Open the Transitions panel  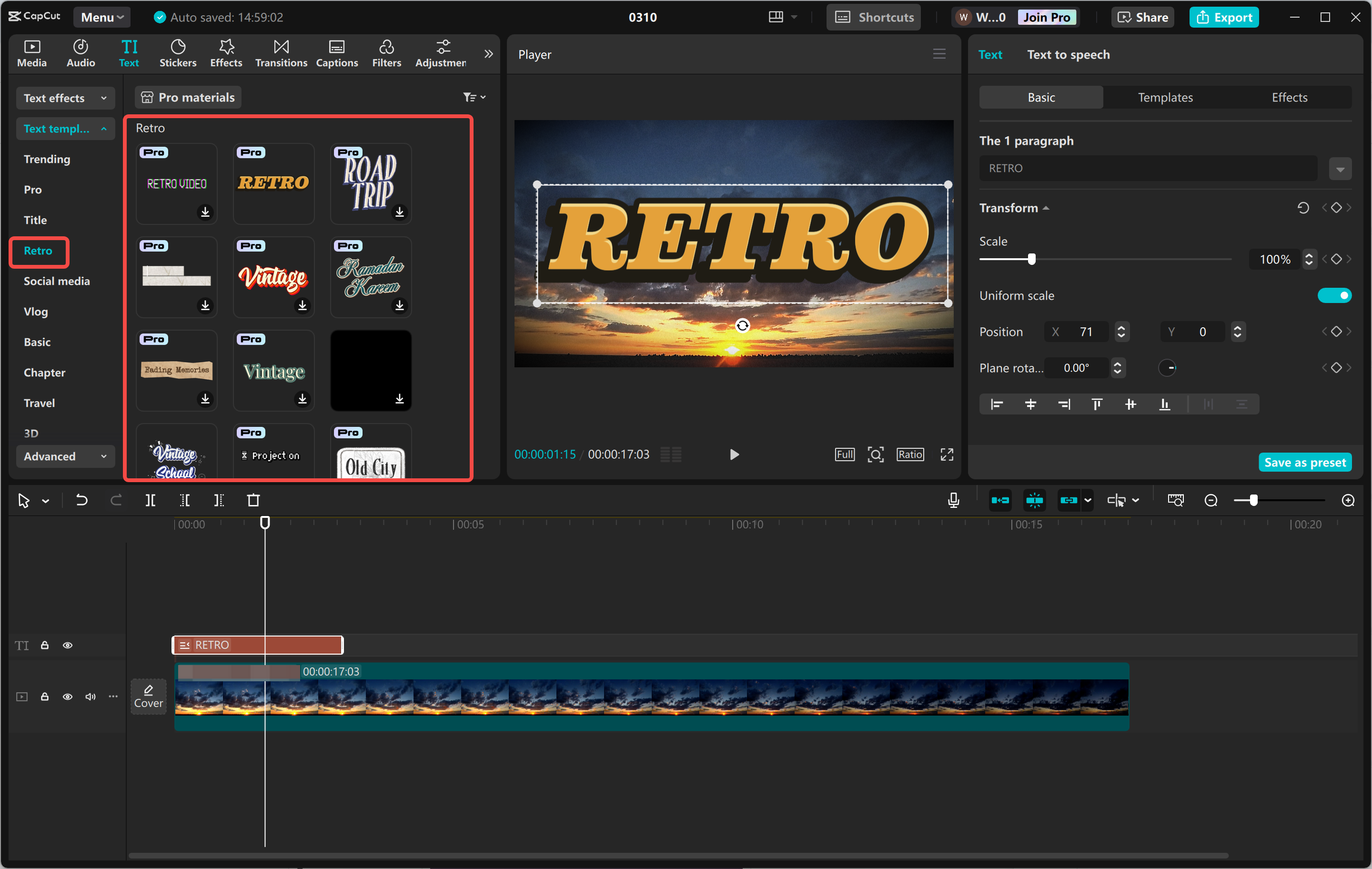[x=281, y=53]
